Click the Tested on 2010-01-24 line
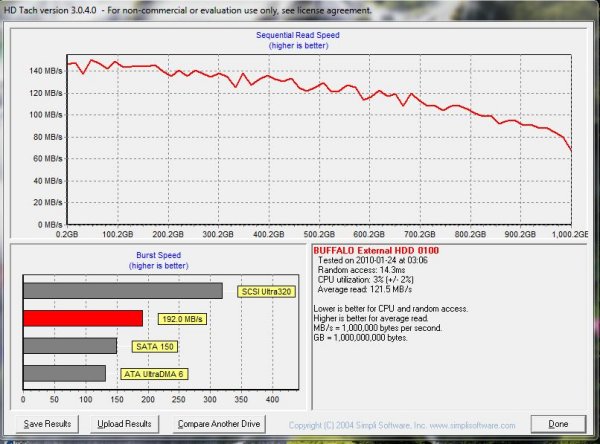The image size is (600, 444). 373,260
